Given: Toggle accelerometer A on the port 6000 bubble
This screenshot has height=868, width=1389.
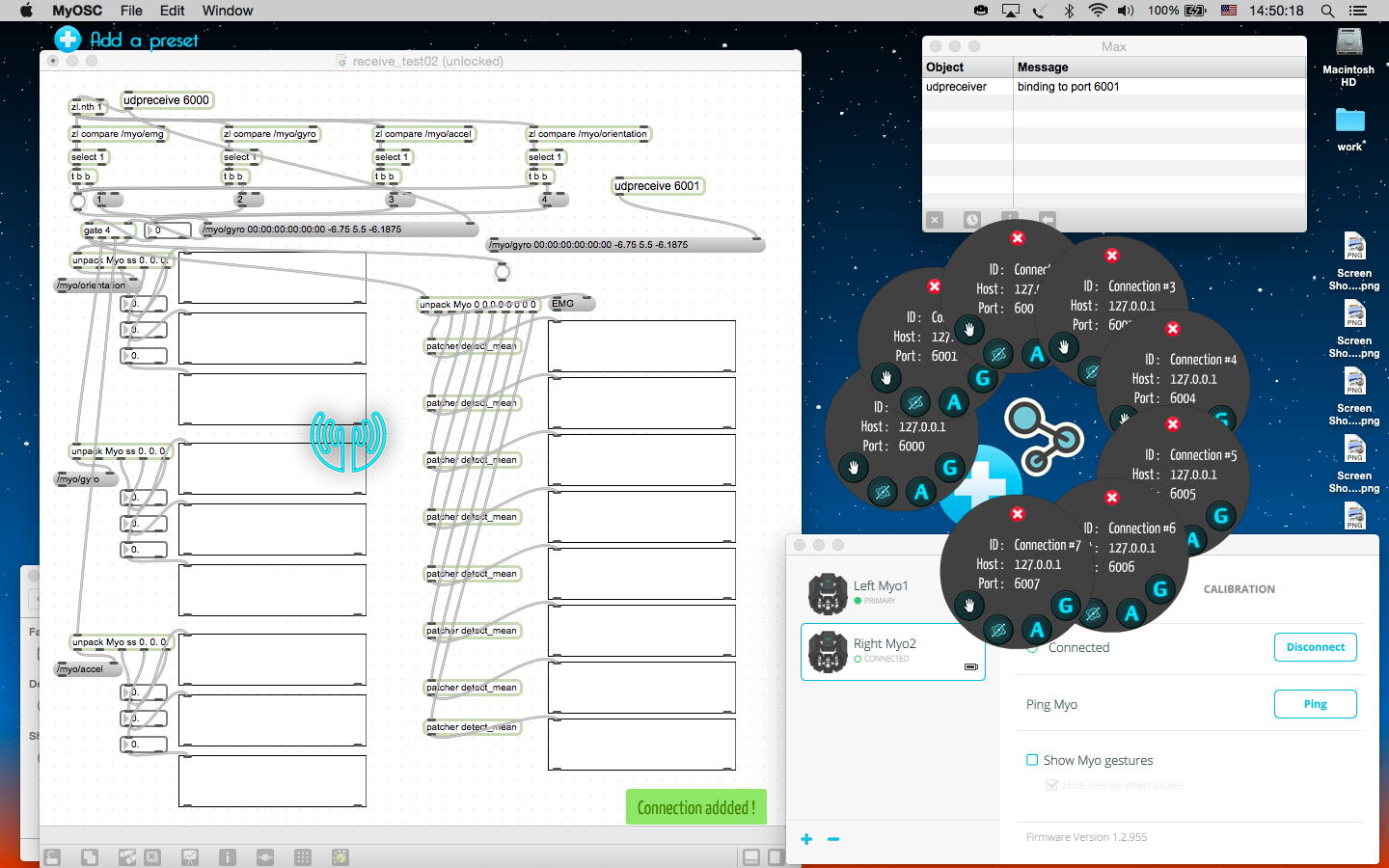Looking at the screenshot, I should click(x=921, y=493).
